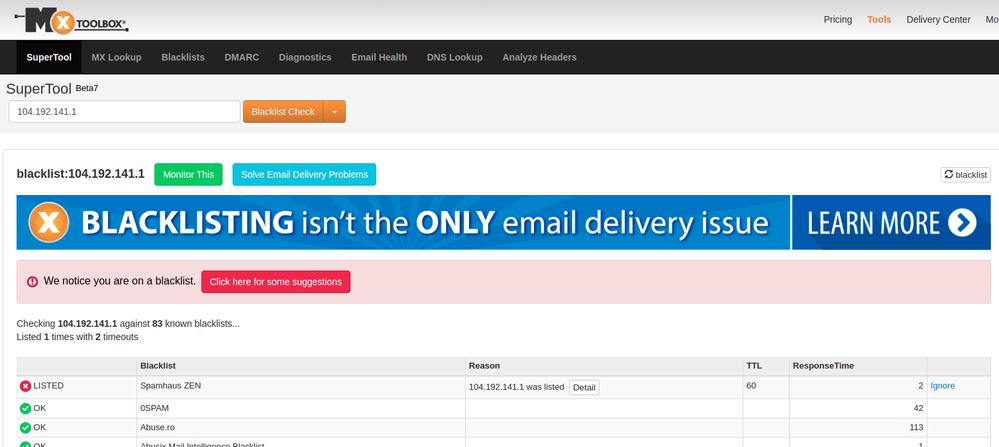Click the MxToolbox logo
This screenshot has height=447, width=999.
(71, 21)
